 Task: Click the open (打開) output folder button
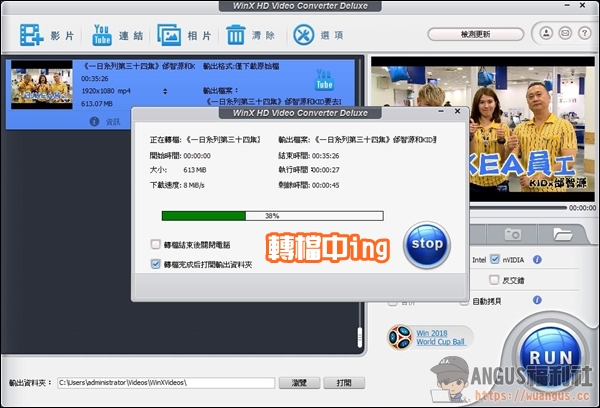click(x=344, y=382)
